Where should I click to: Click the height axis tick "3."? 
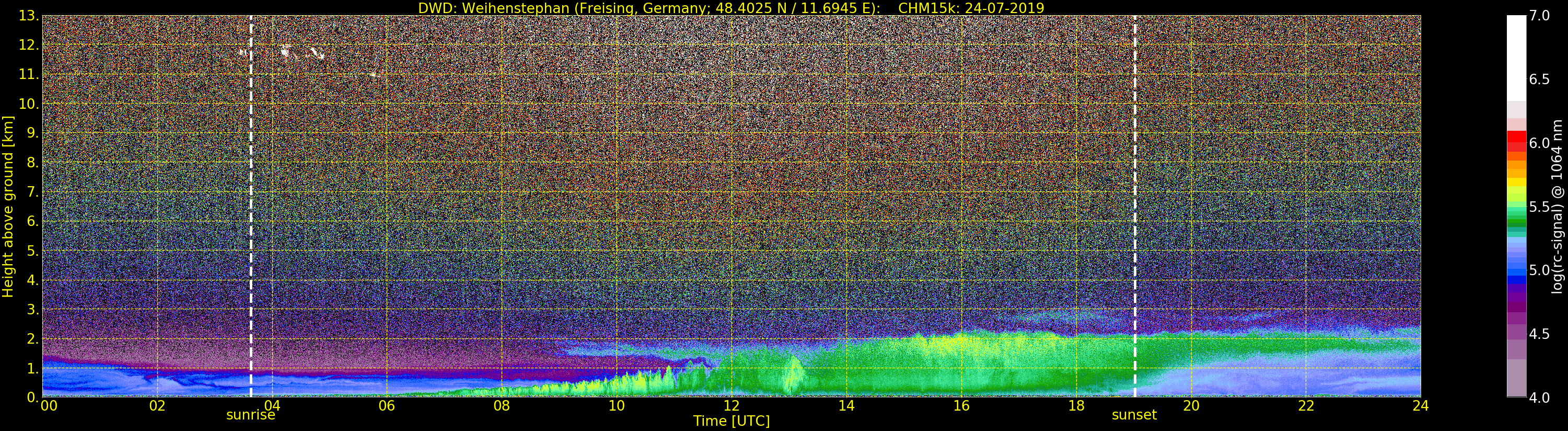32,309
